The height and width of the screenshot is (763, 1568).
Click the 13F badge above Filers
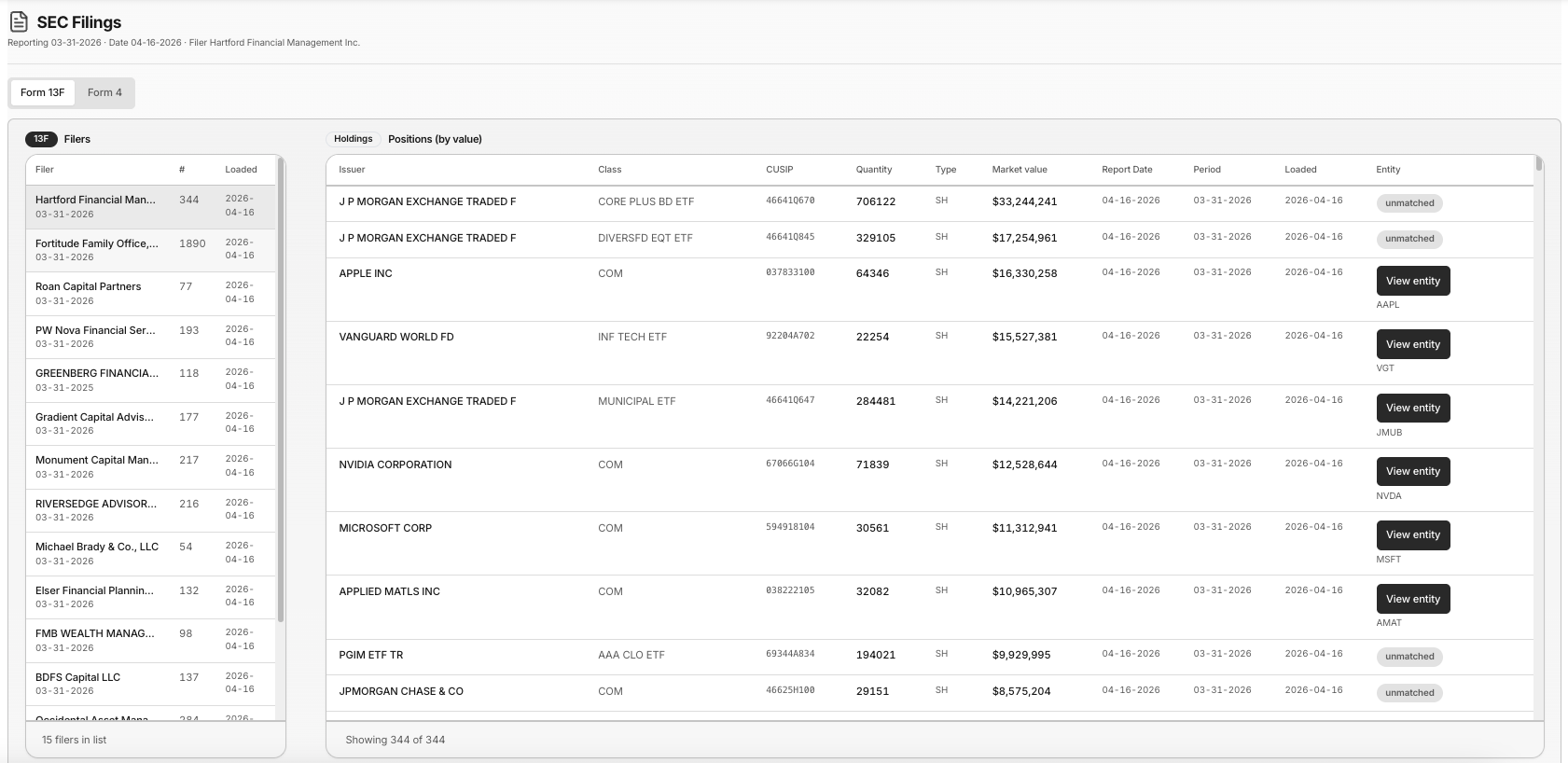41,139
